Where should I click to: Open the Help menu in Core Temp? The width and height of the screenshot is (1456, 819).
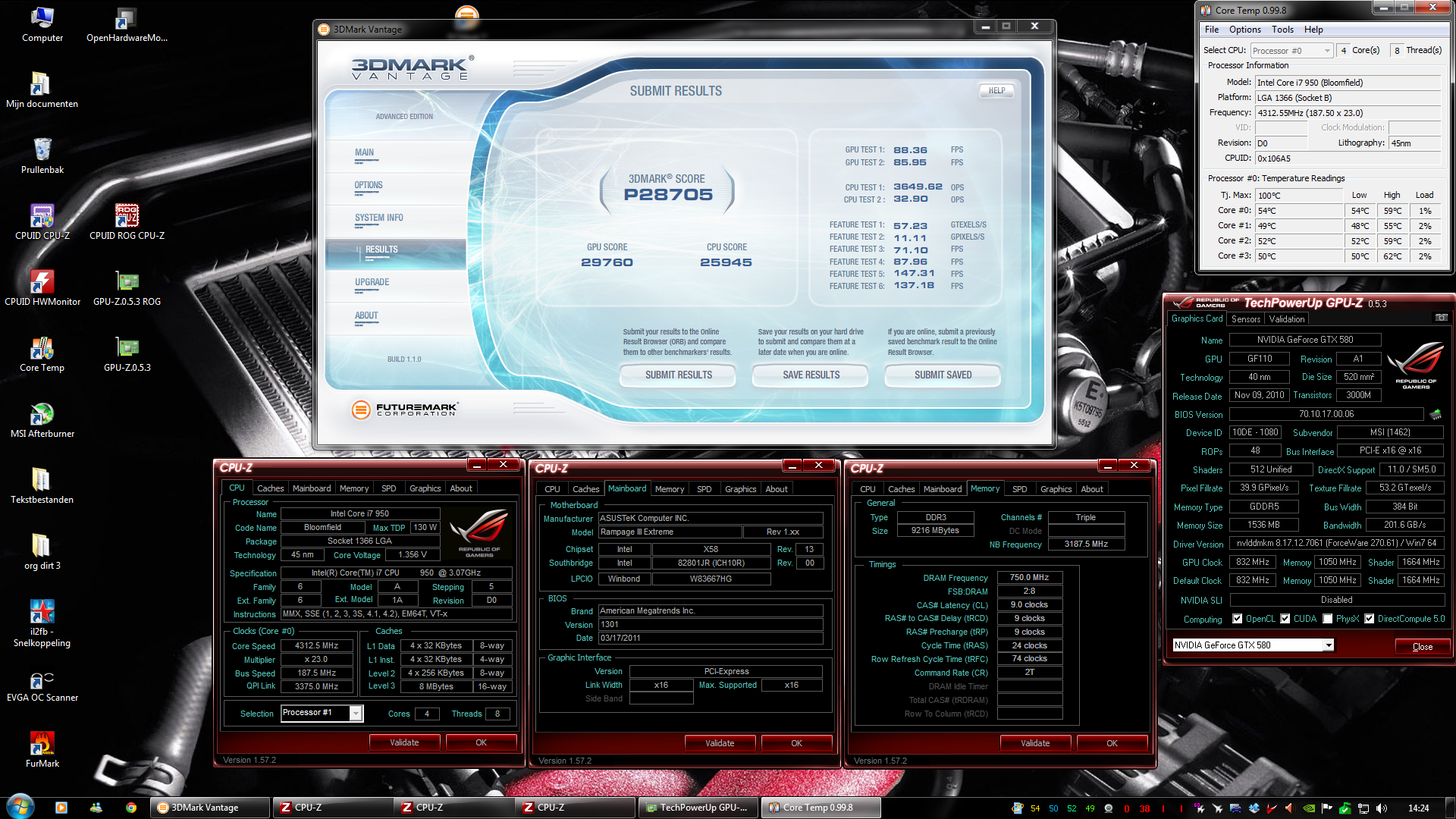[1313, 30]
